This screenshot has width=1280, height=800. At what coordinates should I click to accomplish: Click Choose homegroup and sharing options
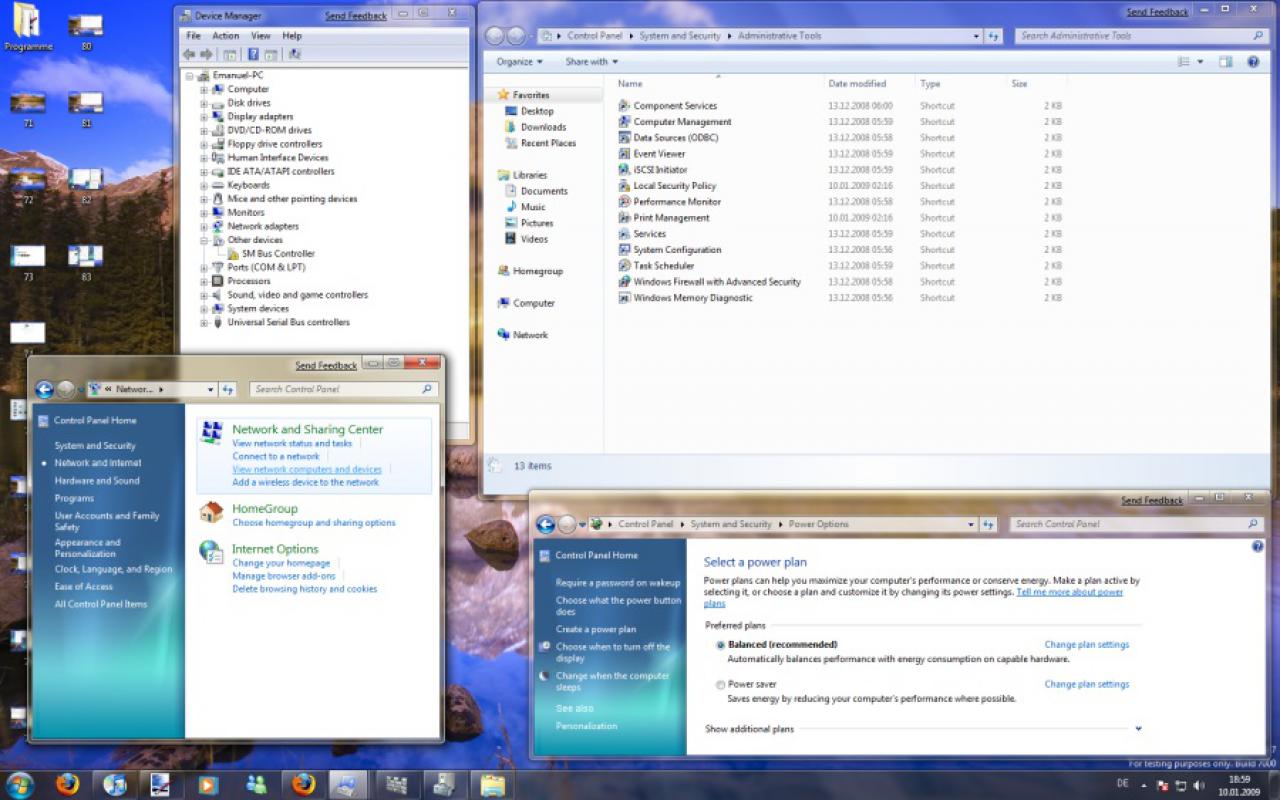(x=314, y=523)
